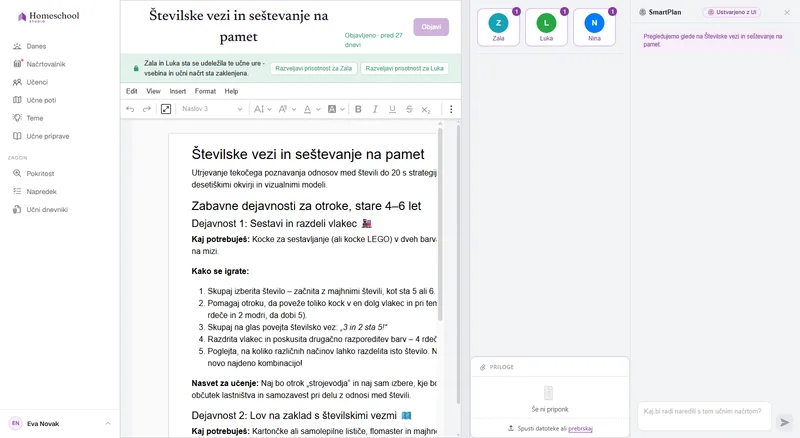Open the line height dropdown arrow
This screenshot has height=438, width=800.
[x=269, y=109]
